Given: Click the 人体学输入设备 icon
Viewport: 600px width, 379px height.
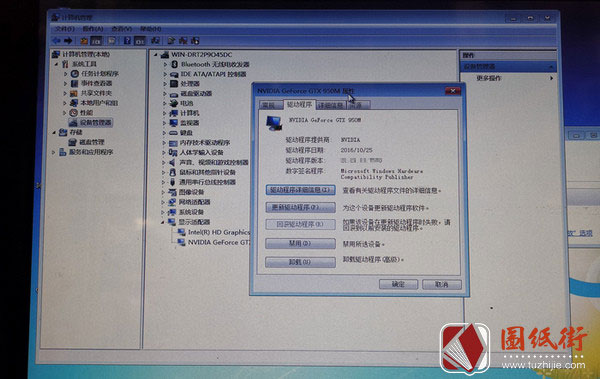Looking at the screenshot, I should [173, 152].
